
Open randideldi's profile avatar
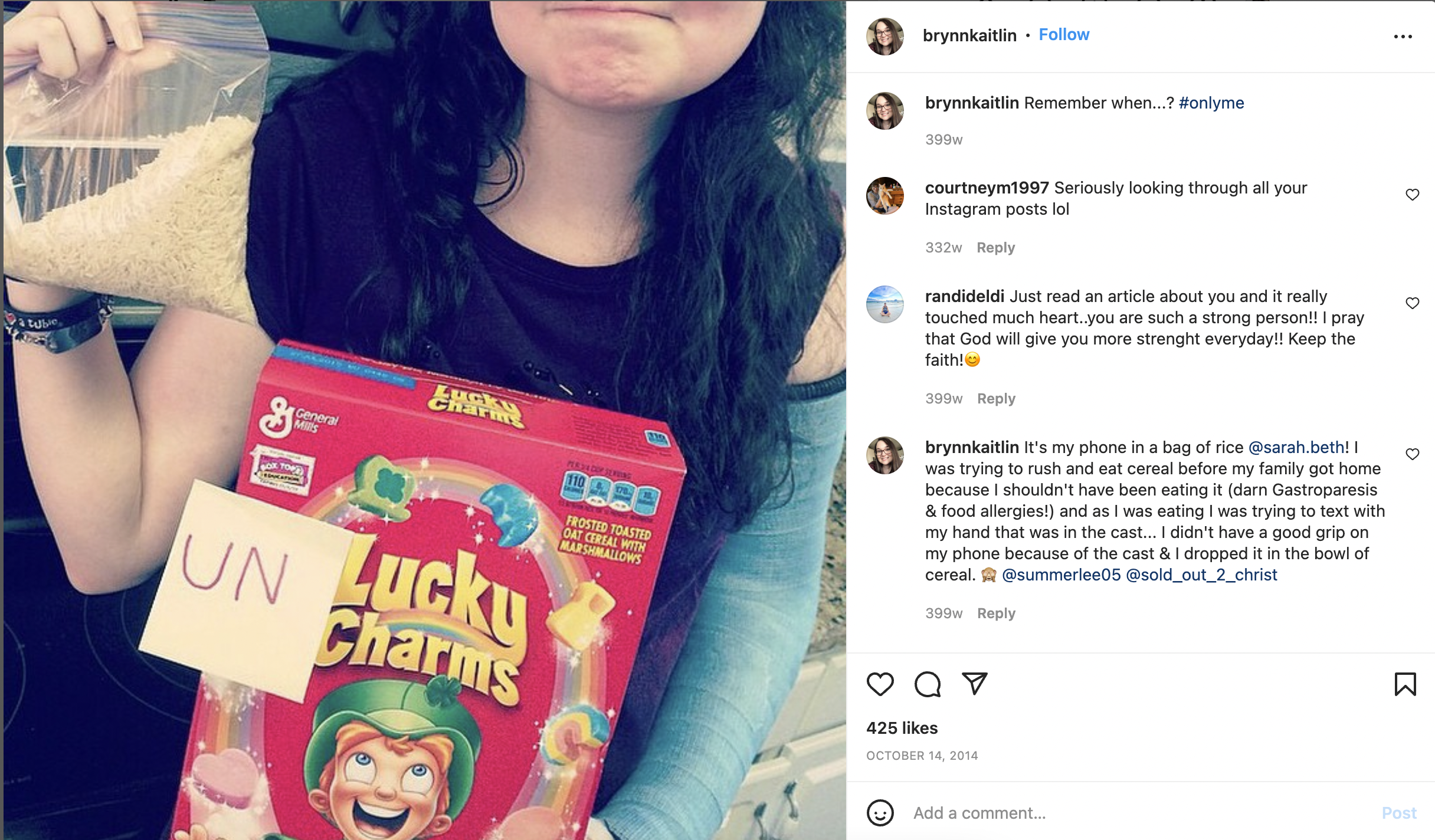[884, 304]
